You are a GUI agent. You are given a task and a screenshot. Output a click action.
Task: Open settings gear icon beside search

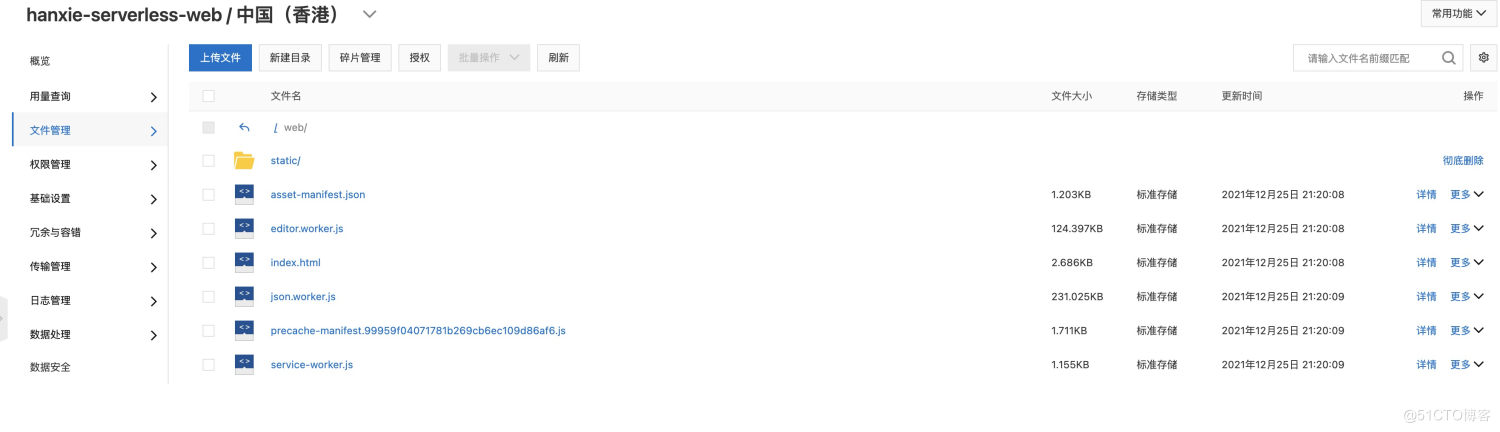(1484, 58)
